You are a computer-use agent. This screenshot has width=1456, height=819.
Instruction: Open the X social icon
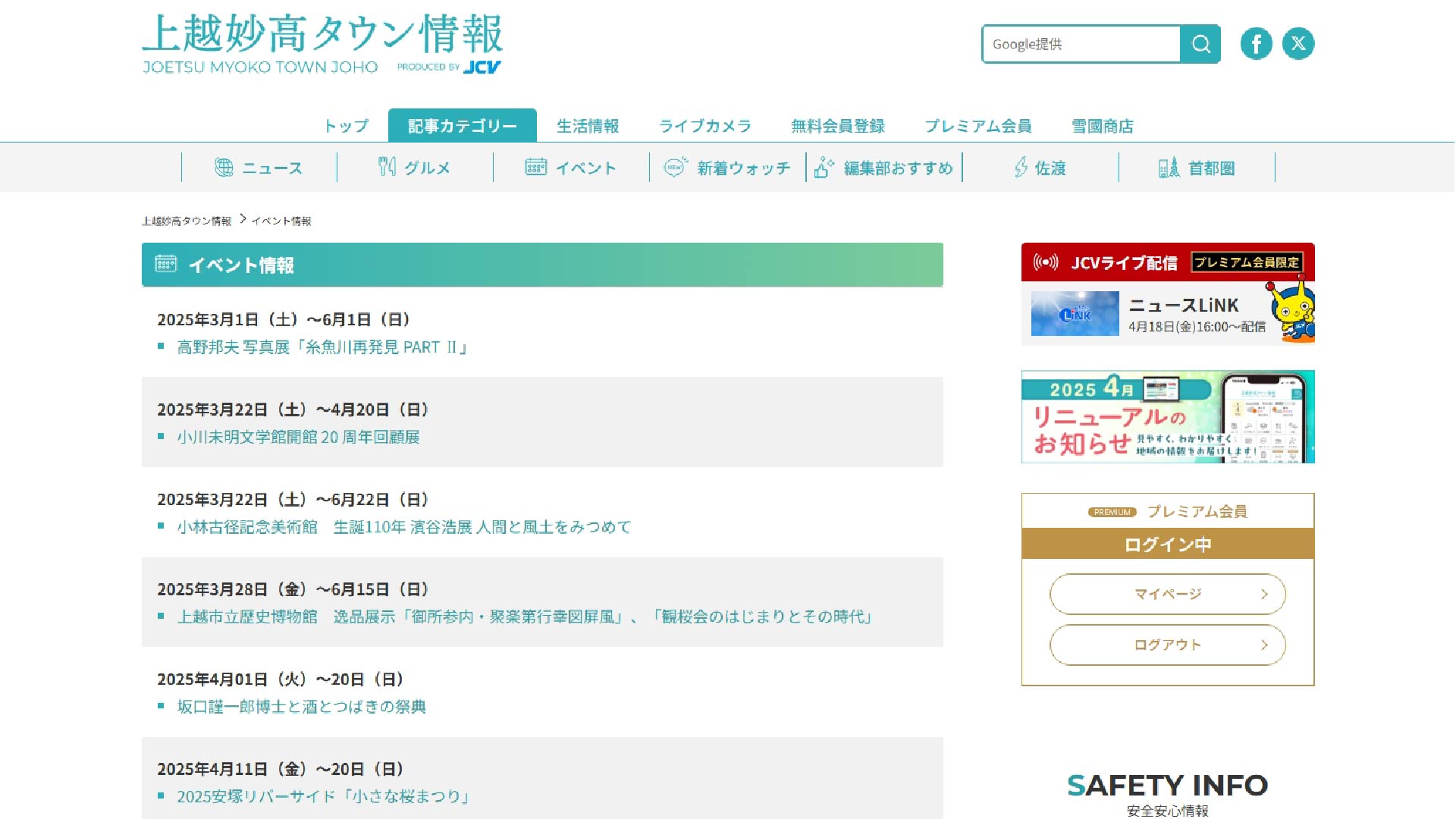1298,44
